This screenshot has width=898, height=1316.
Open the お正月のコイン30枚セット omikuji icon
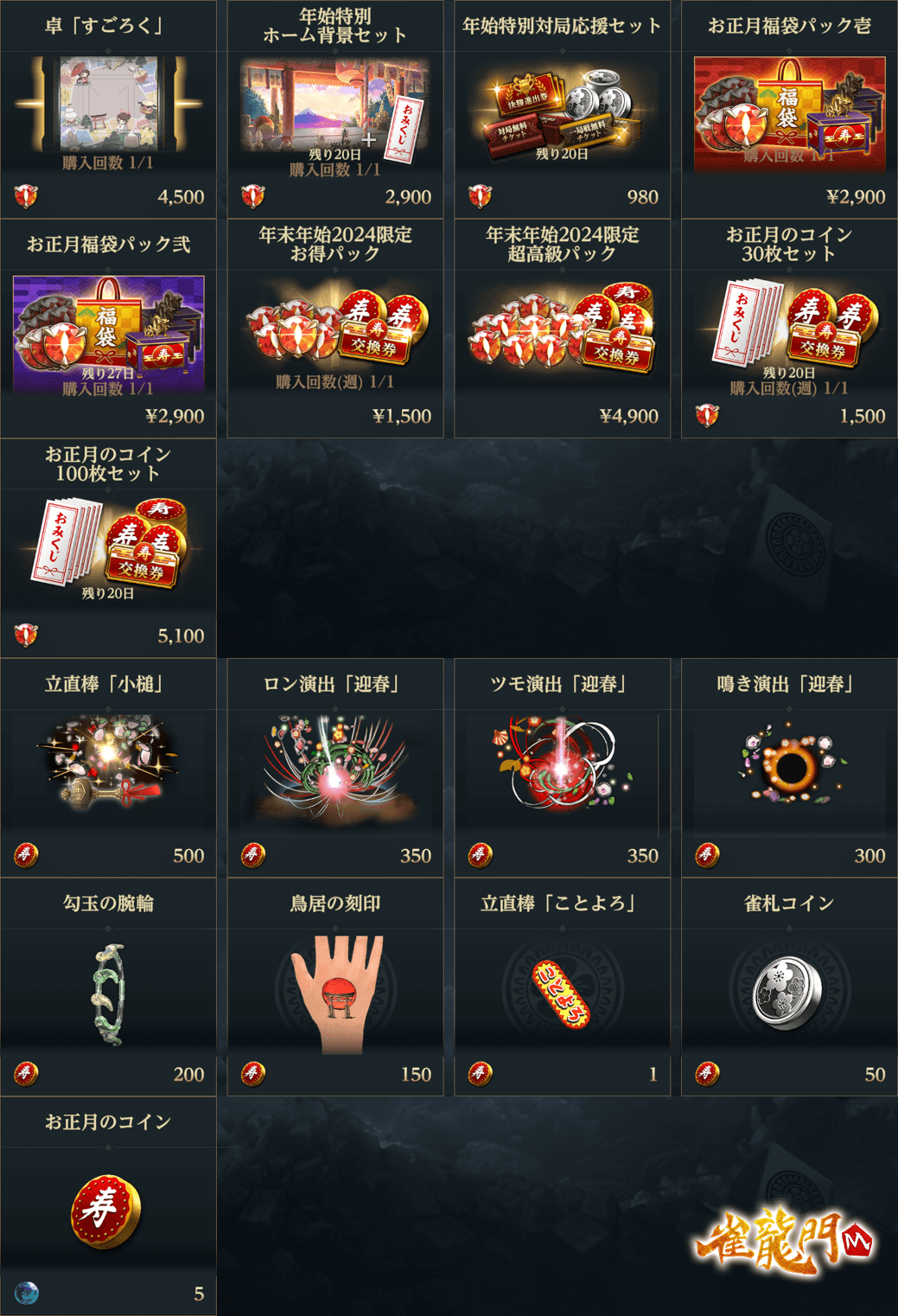789,327
